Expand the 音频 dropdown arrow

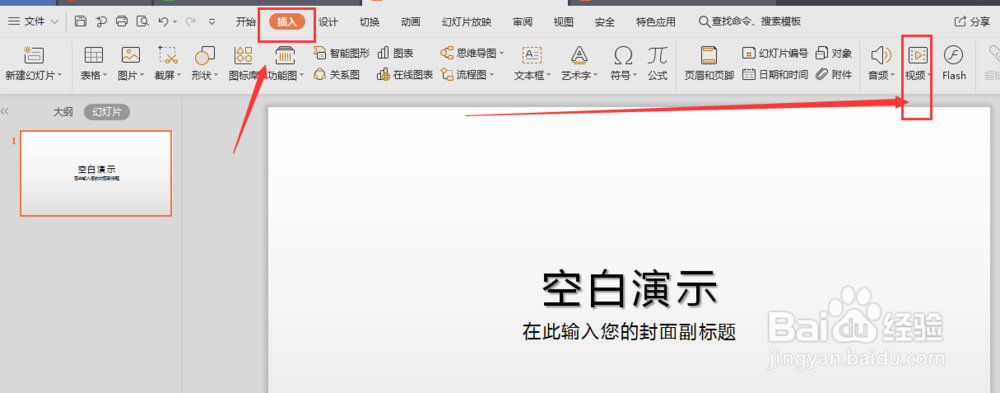click(x=893, y=76)
